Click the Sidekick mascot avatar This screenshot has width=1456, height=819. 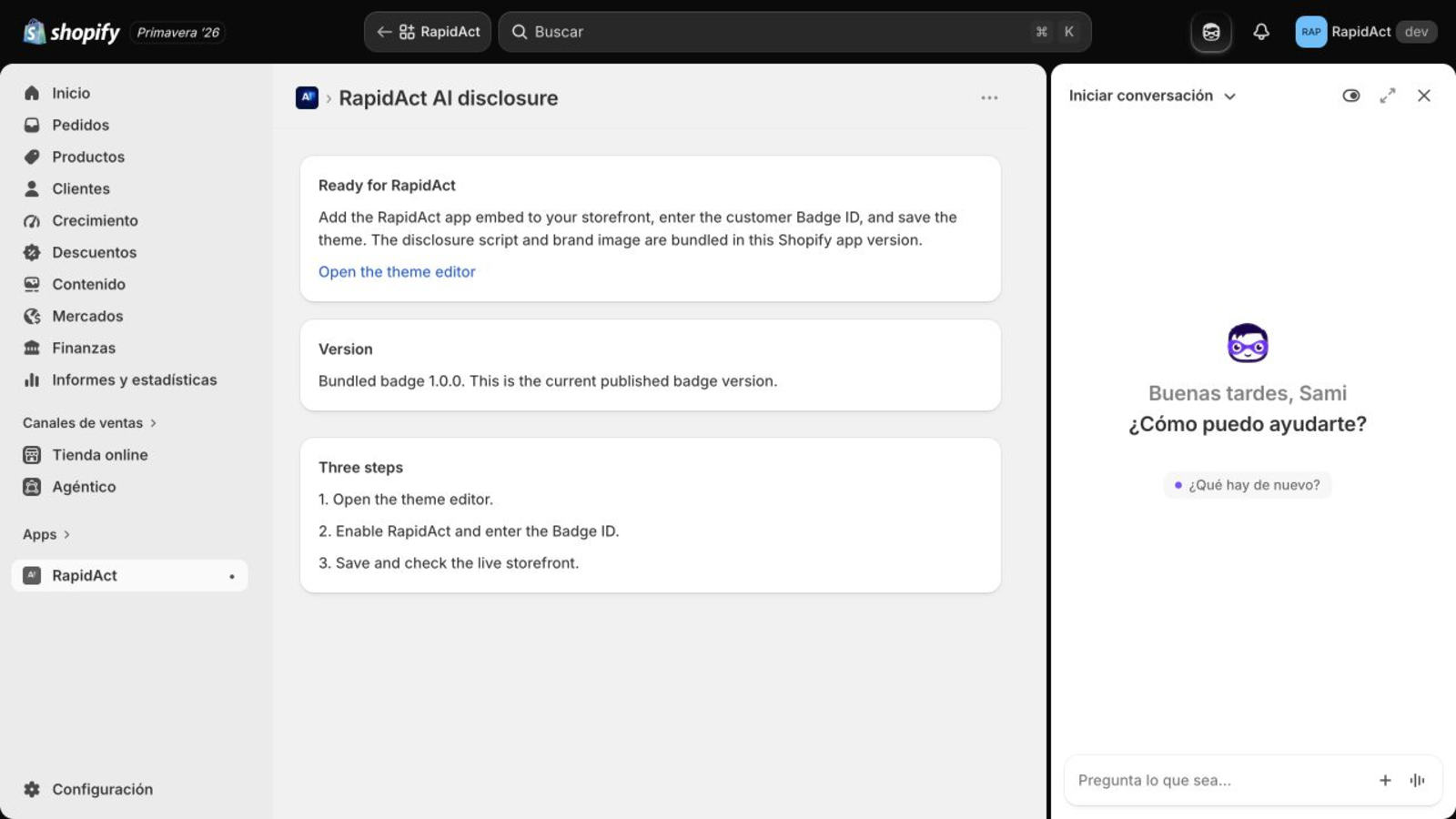point(1248,343)
